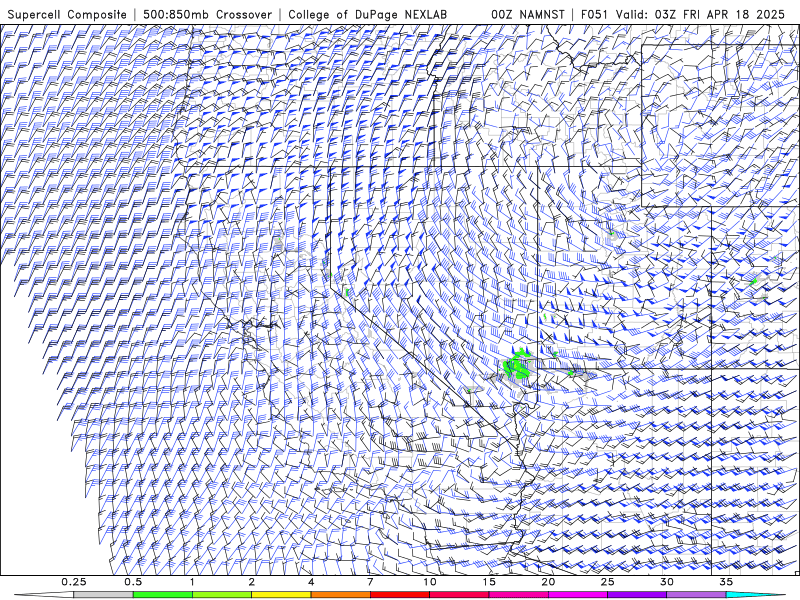Click the legend value 2
This screenshot has width=800, height=600.
tap(252, 582)
